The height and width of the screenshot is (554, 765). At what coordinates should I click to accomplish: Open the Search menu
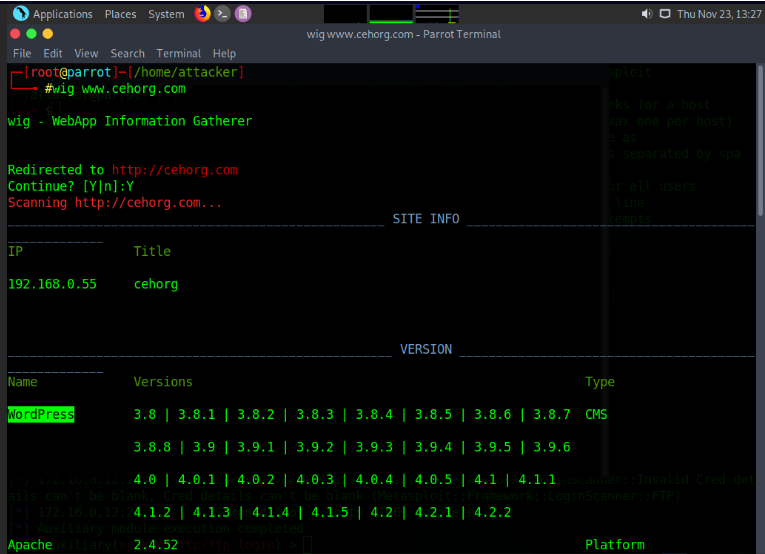pyautogui.click(x=127, y=53)
